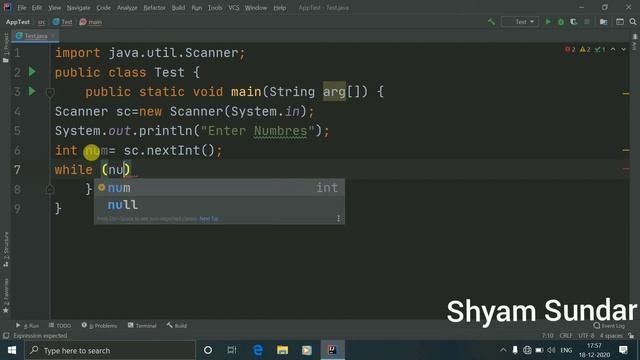Open the Event Log

click(x=609, y=326)
